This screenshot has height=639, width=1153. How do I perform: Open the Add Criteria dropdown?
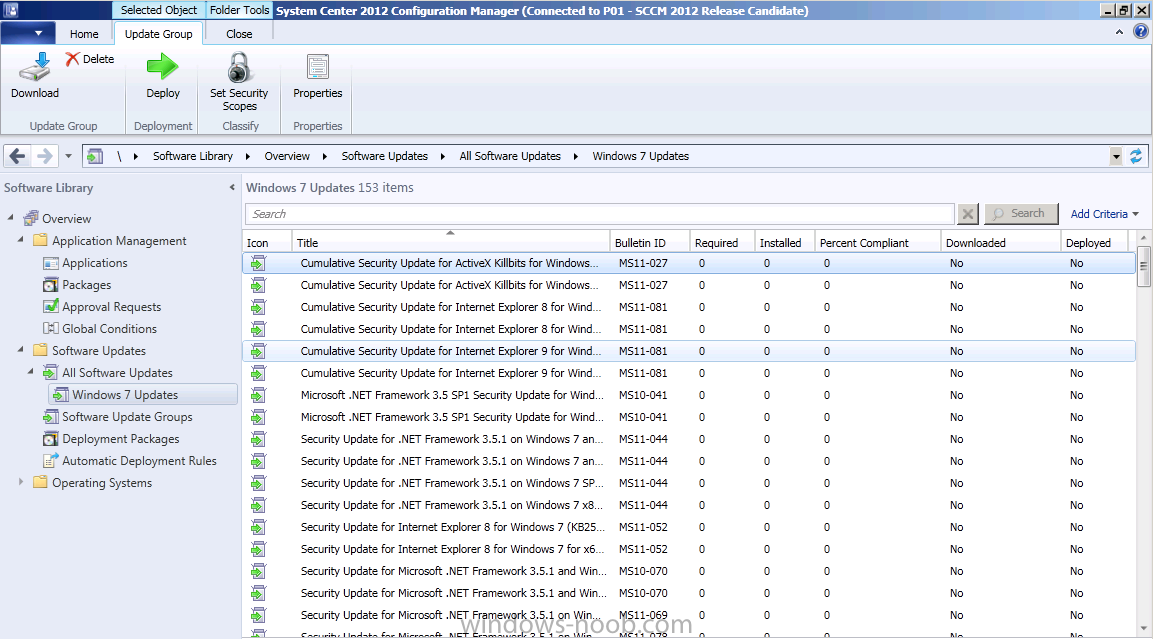[x=1104, y=214]
